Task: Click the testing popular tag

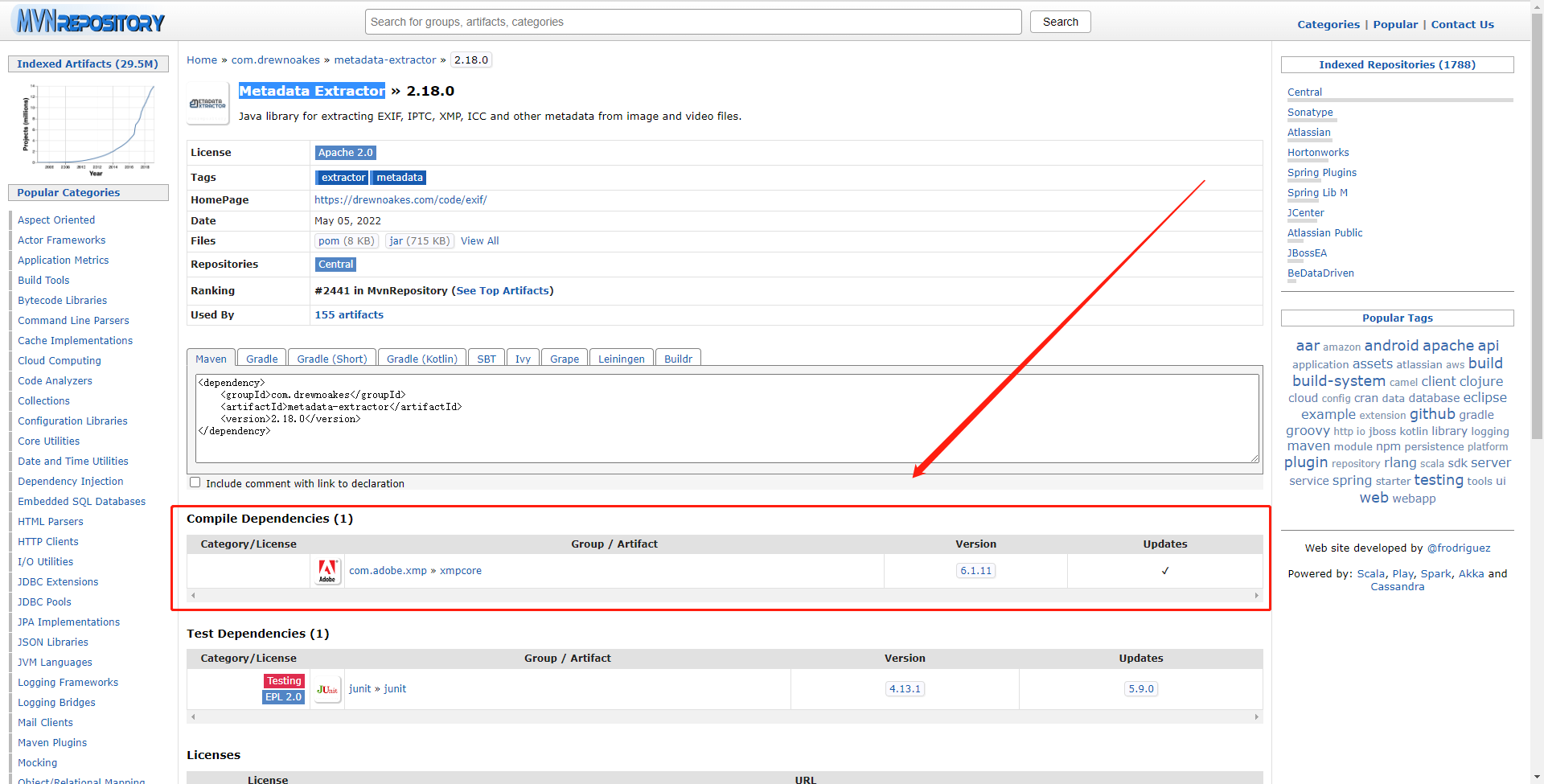Action: tap(1439, 480)
